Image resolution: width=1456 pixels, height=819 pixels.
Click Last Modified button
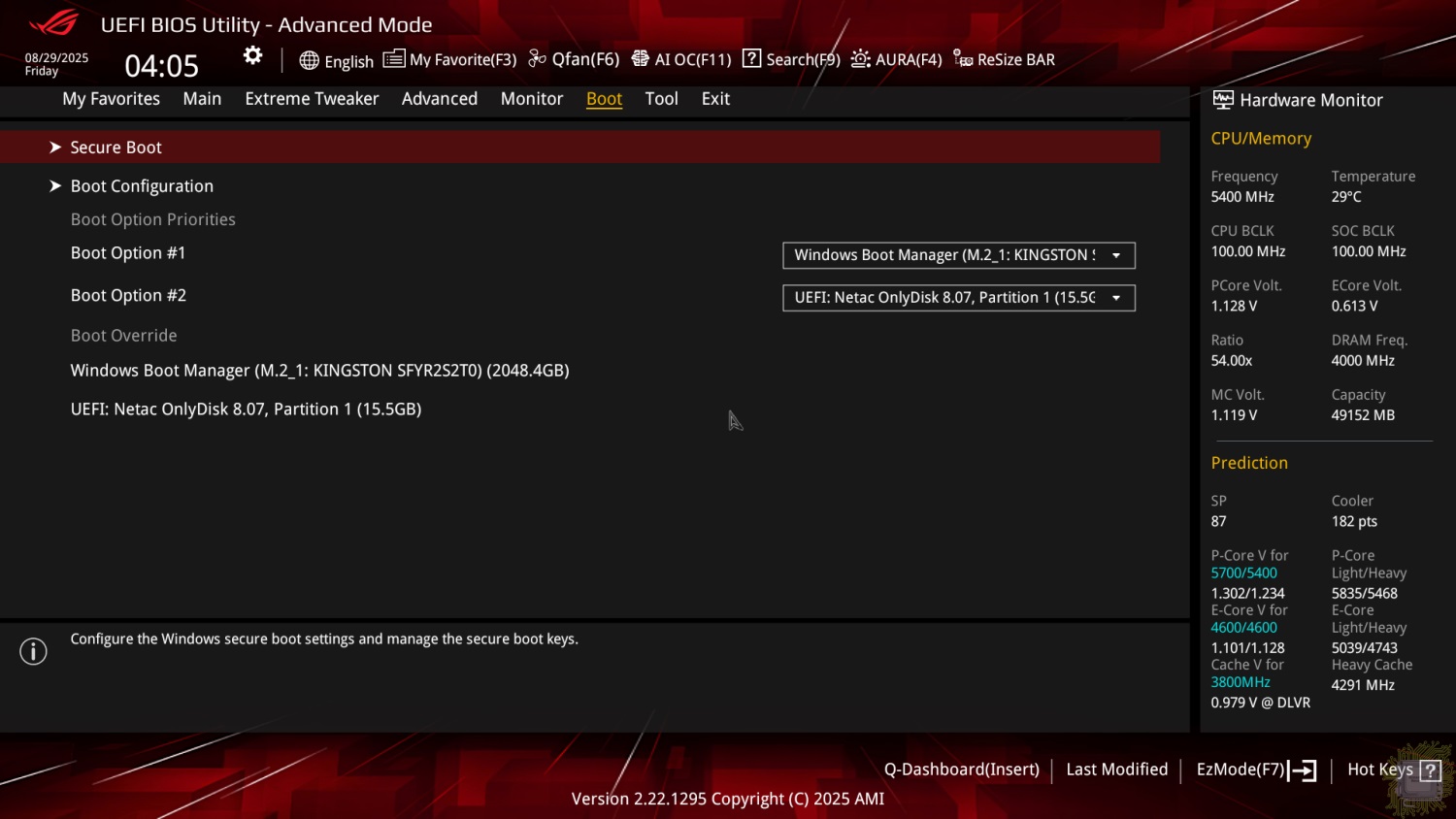coord(1116,770)
